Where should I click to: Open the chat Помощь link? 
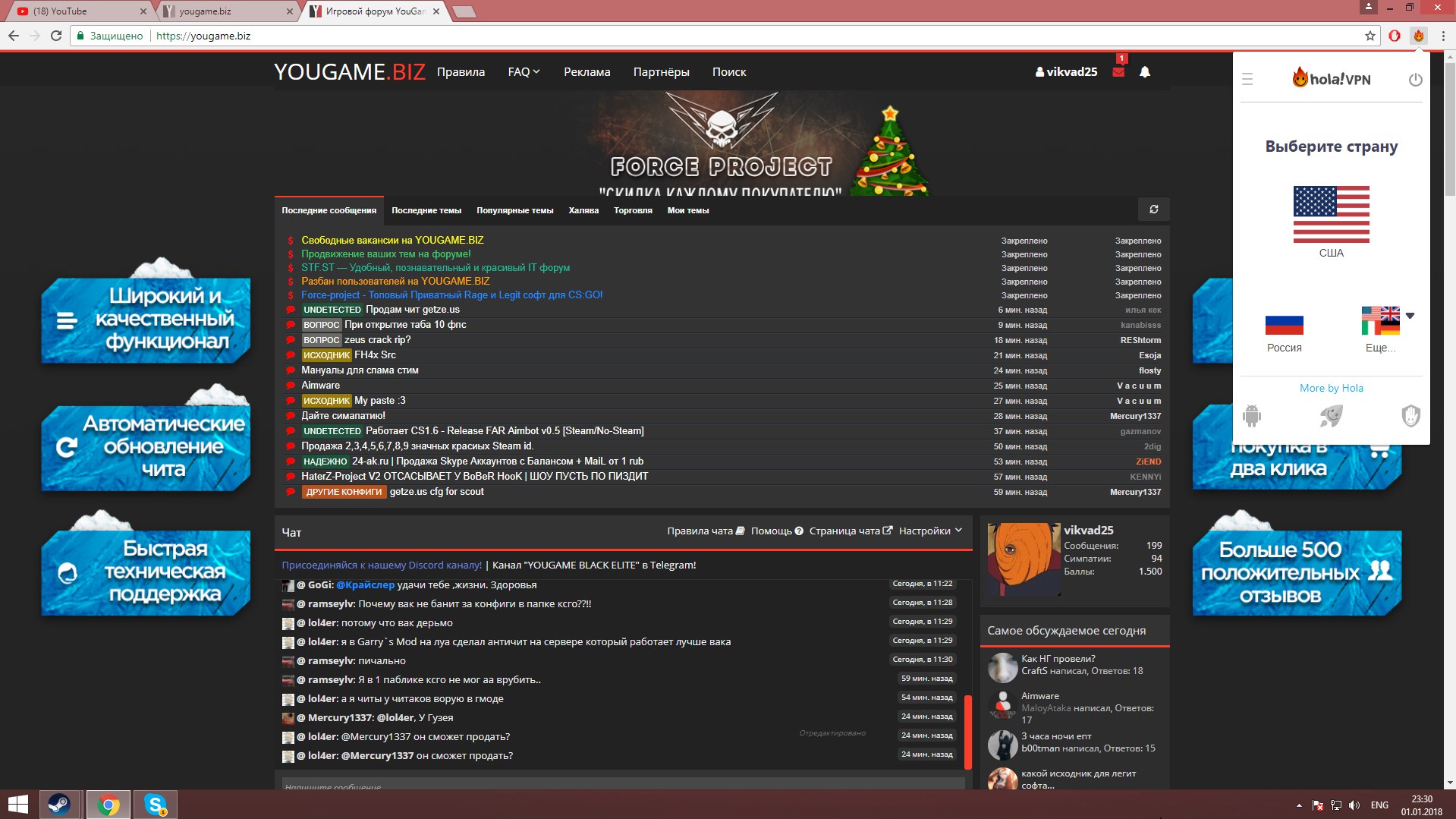tap(777, 531)
